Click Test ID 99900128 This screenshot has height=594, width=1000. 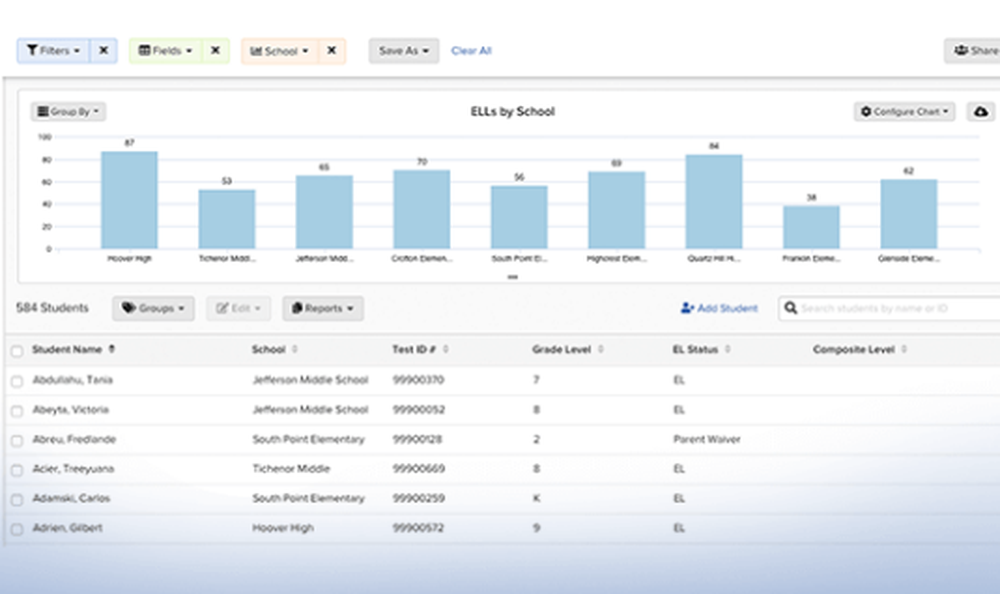tap(418, 439)
